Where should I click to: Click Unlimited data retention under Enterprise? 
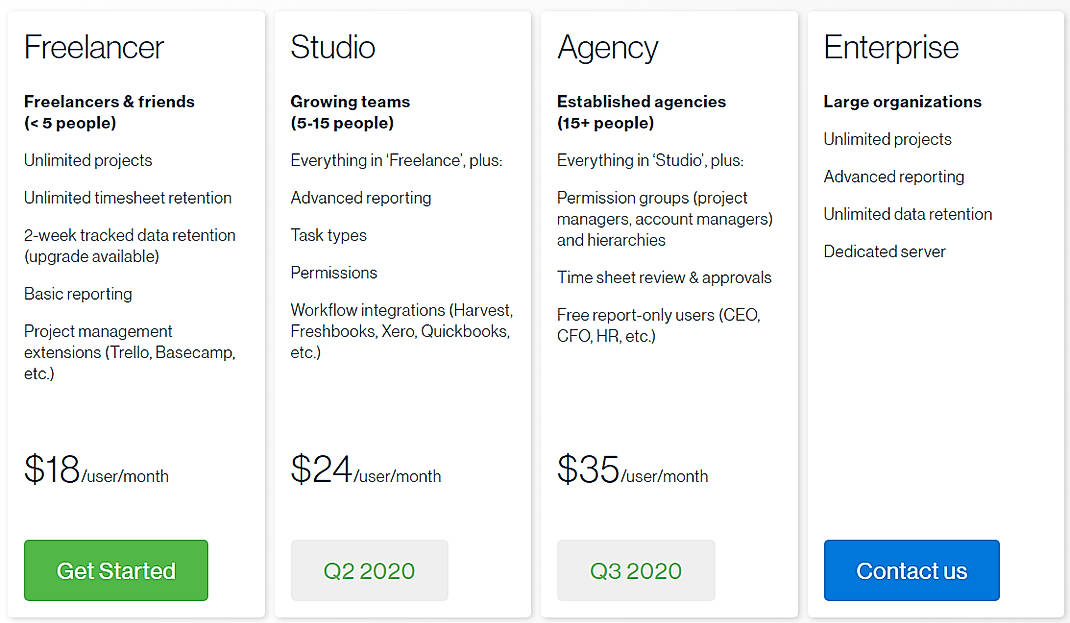point(908,214)
